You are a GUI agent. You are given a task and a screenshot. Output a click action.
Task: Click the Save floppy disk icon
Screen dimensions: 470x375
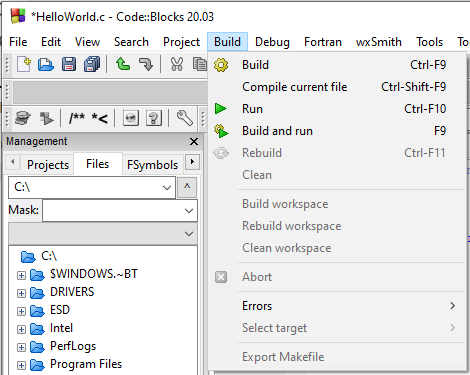click(69, 64)
